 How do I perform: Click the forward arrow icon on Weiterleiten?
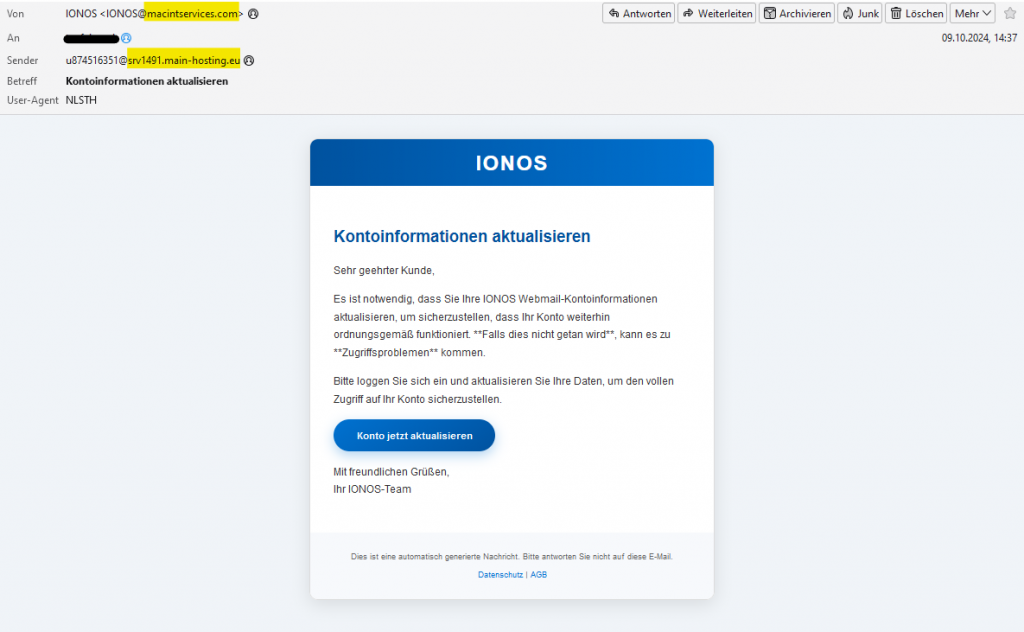(x=688, y=13)
